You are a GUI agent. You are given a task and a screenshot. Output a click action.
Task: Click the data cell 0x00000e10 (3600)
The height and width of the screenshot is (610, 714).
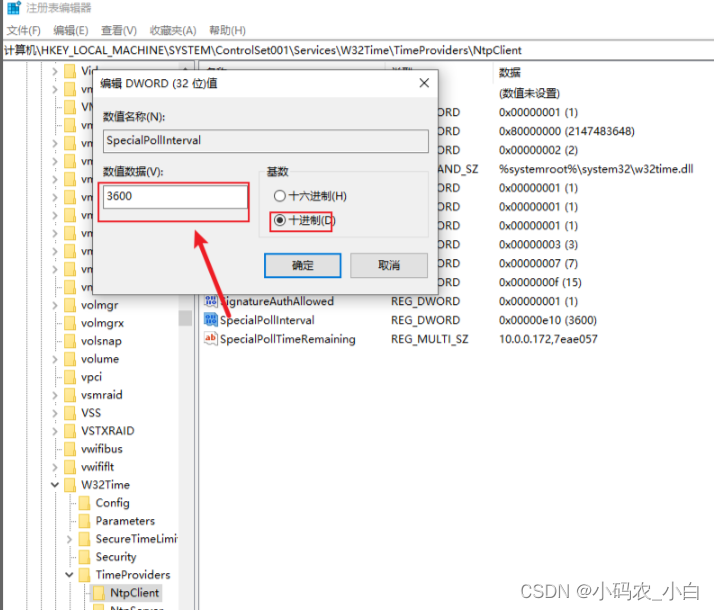548,320
